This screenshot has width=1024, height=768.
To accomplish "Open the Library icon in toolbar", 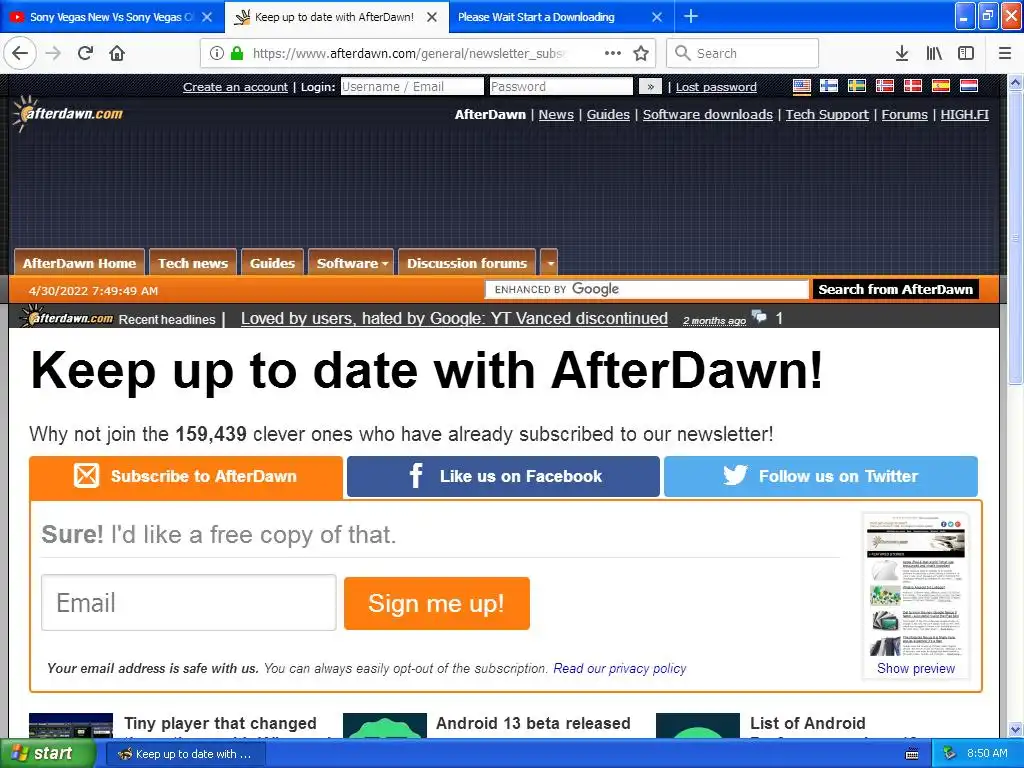I will pos(935,54).
